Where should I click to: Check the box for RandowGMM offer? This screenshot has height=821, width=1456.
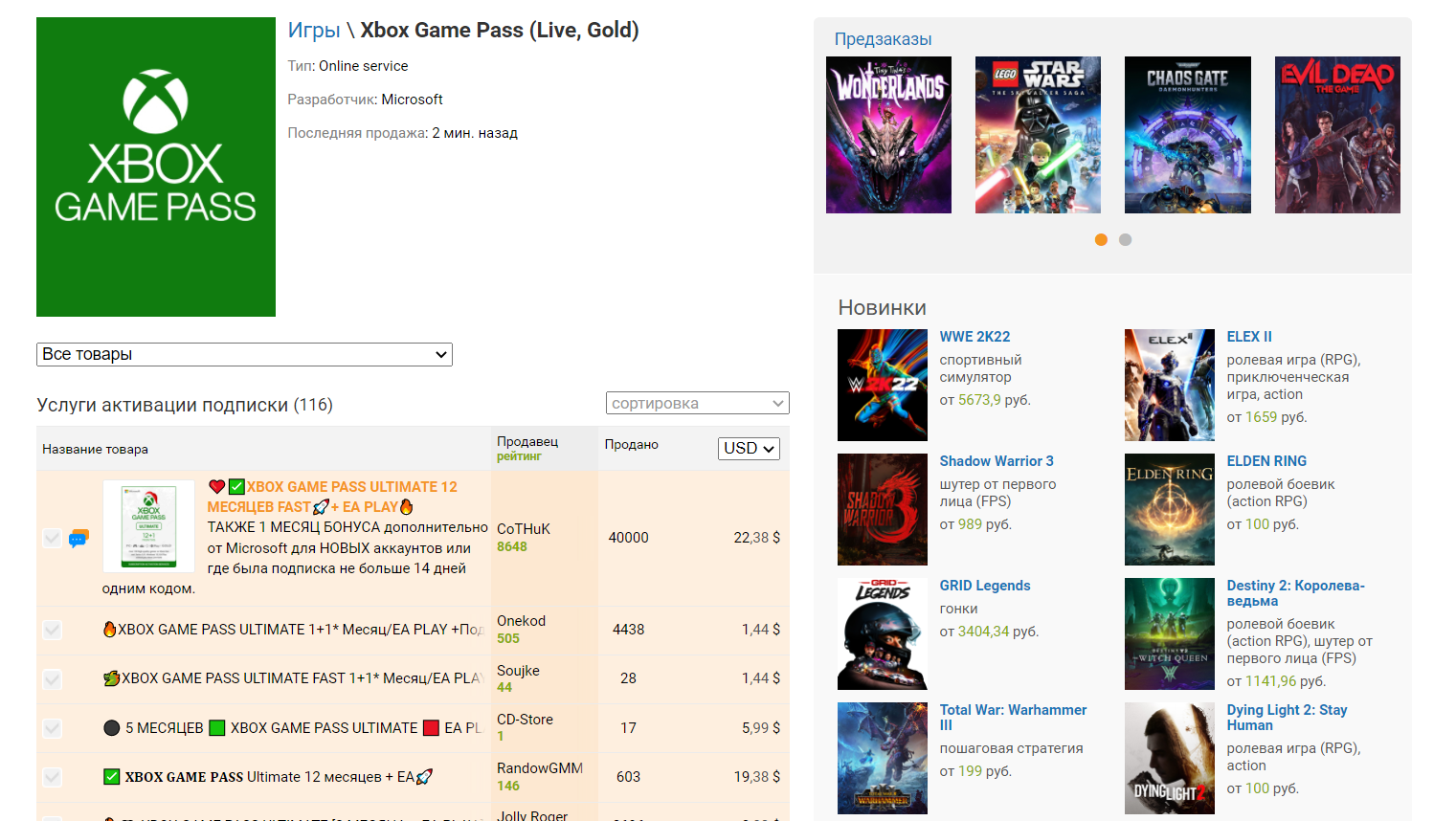[53, 777]
